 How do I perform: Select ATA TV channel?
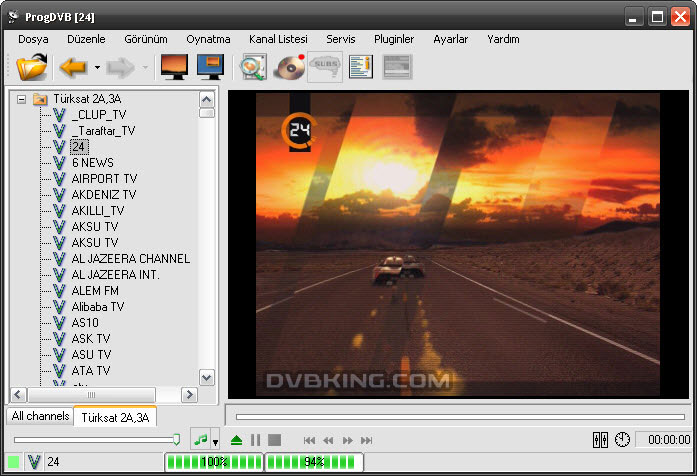click(91, 371)
